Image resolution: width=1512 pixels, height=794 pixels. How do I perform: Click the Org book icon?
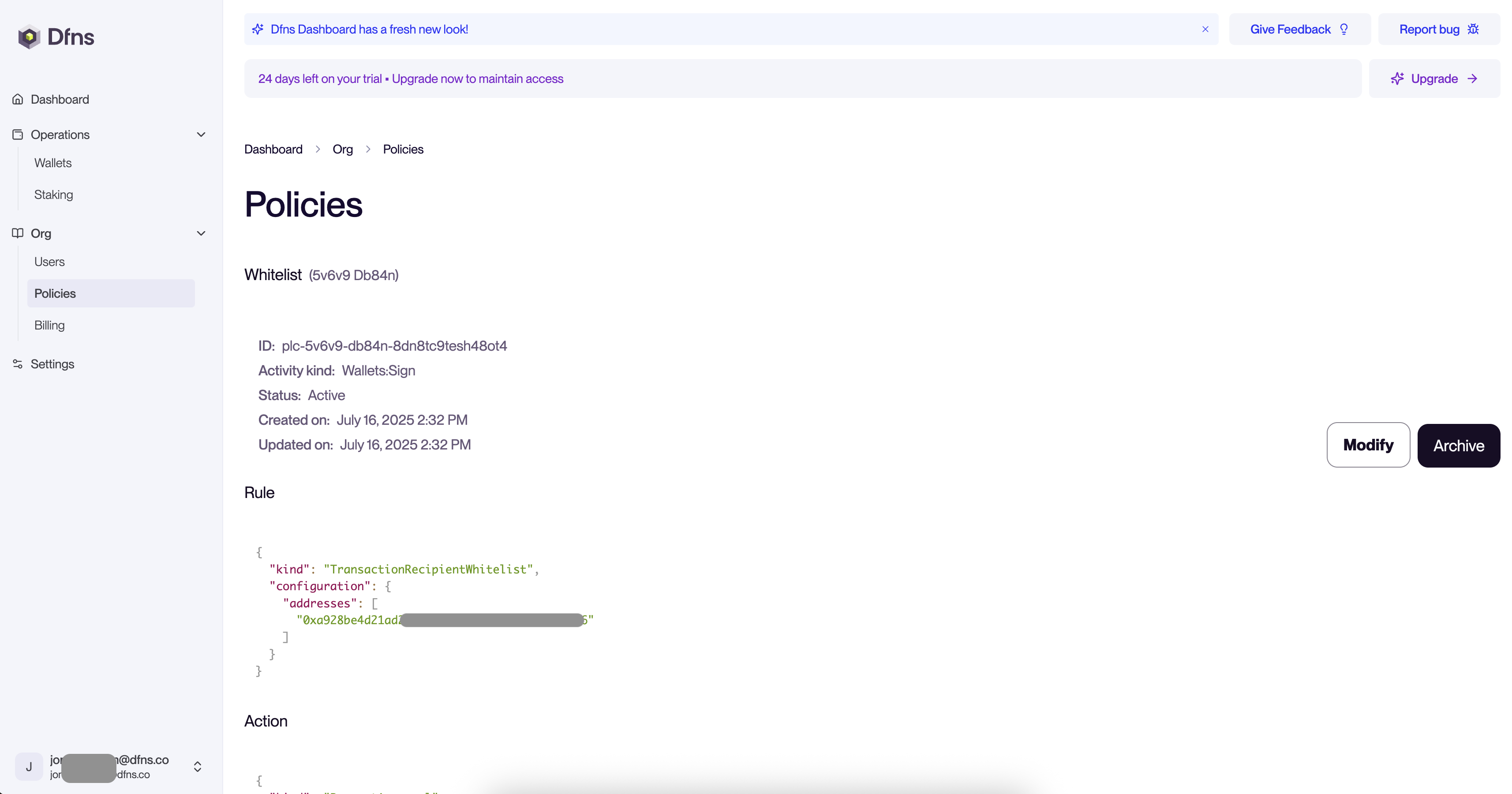[x=18, y=233]
